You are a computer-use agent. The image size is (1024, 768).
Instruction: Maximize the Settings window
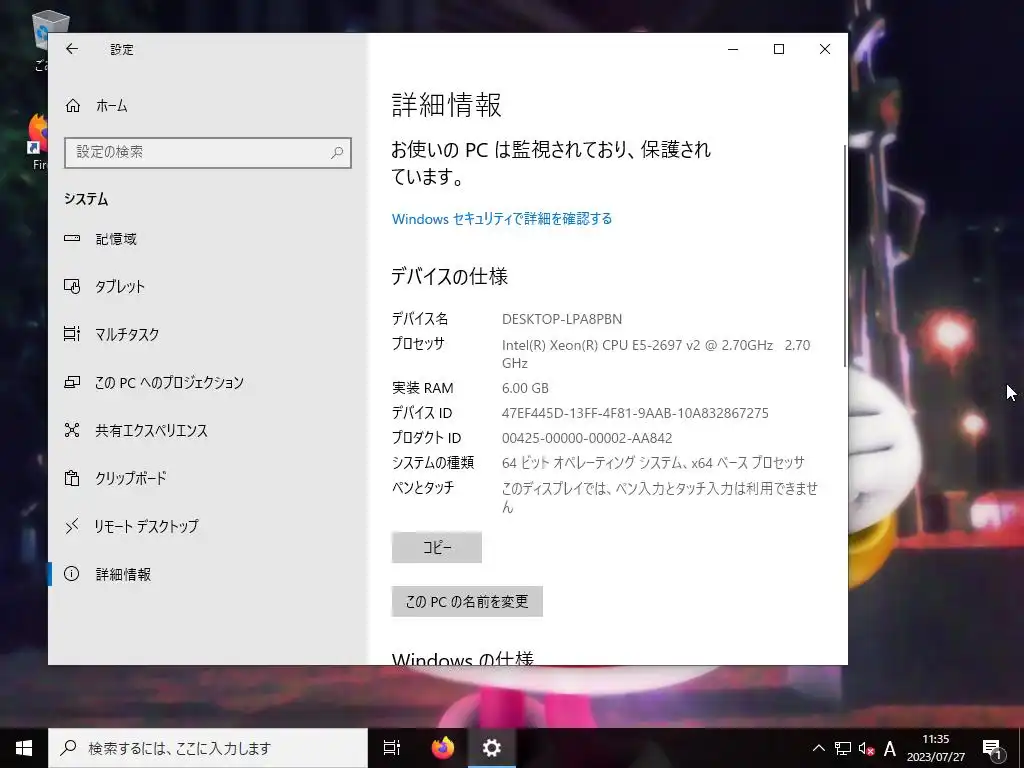(x=778, y=49)
